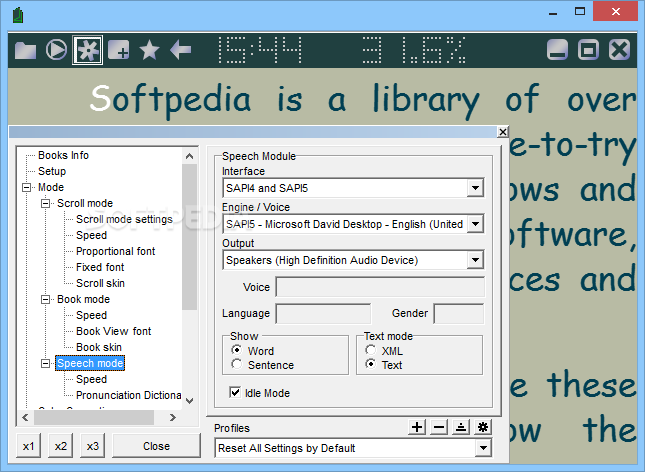Click the x1 zoom button
645x472 pixels.
(28, 446)
